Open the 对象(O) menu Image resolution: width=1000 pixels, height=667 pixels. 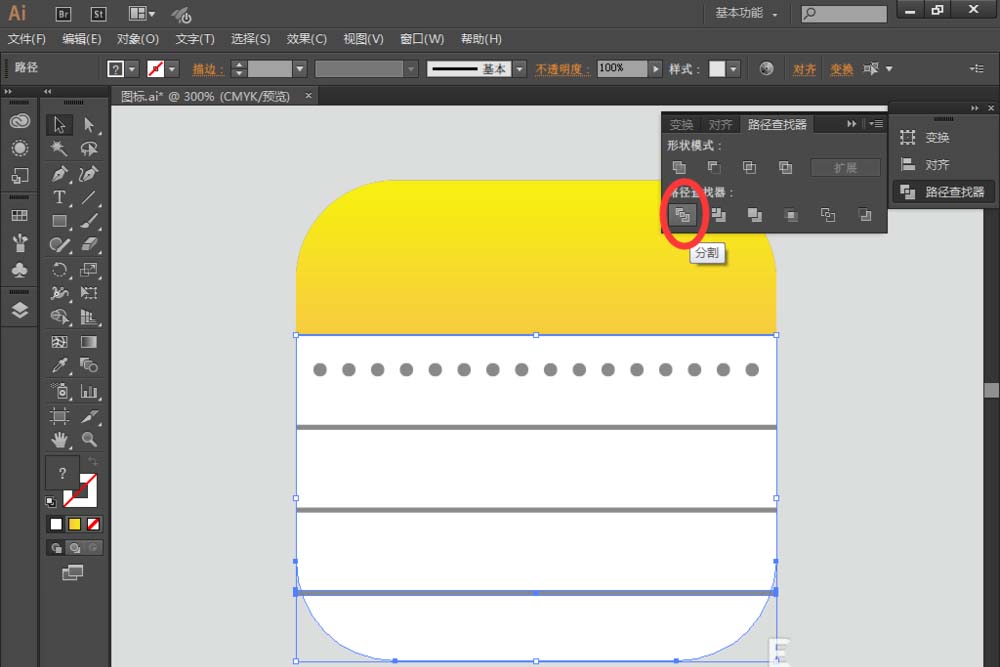pos(138,39)
